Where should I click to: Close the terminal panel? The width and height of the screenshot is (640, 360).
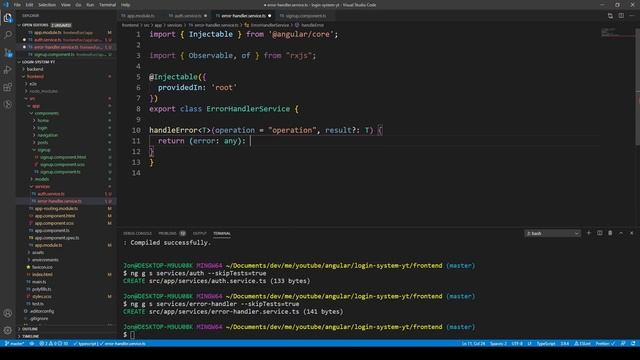point(631,233)
